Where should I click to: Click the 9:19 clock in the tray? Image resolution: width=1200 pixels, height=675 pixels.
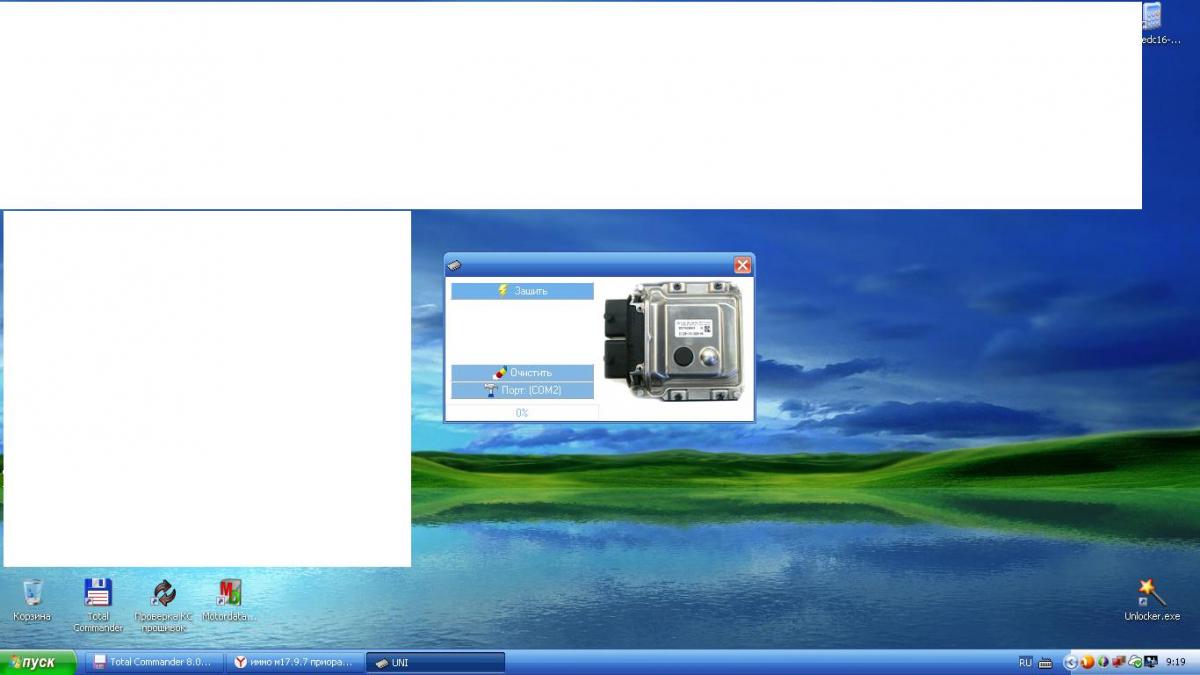1176,662
